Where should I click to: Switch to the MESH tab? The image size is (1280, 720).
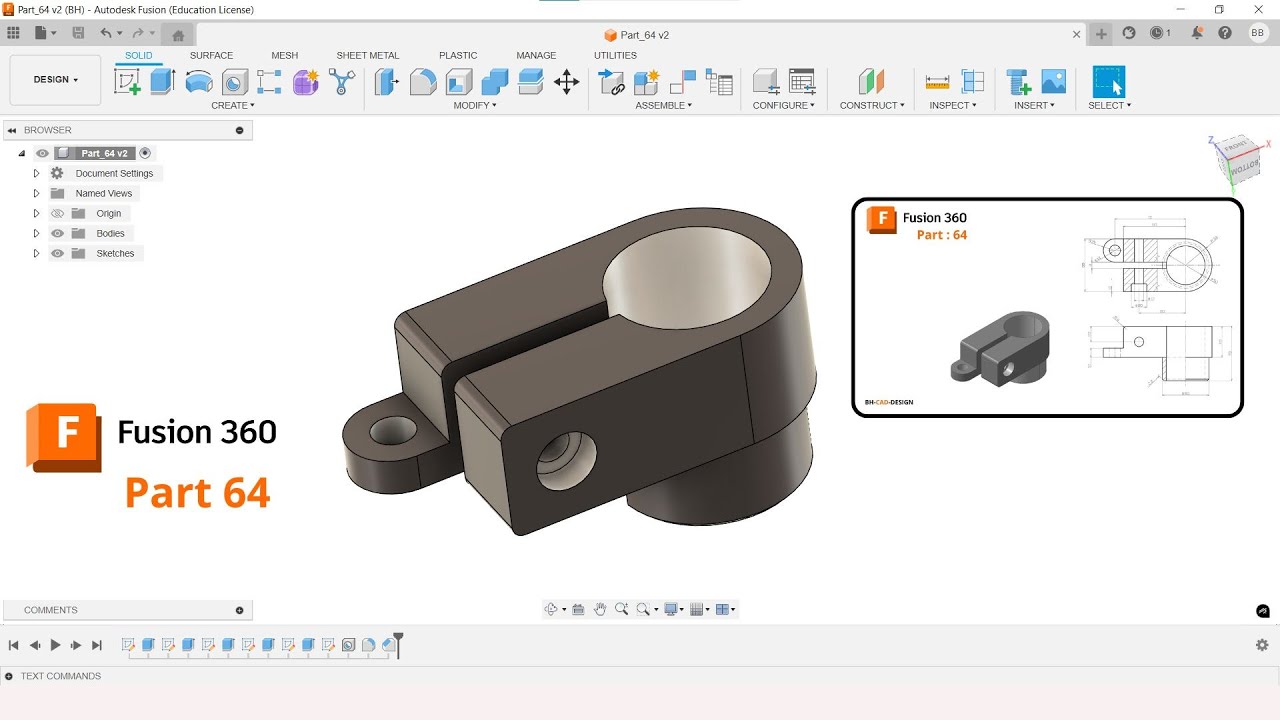coord(285,55)
